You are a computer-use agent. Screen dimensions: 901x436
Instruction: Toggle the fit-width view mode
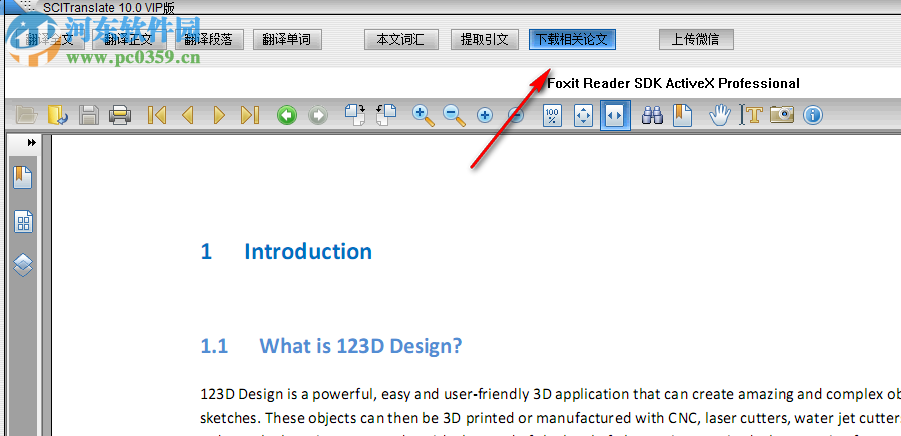(x=615, y=115)
